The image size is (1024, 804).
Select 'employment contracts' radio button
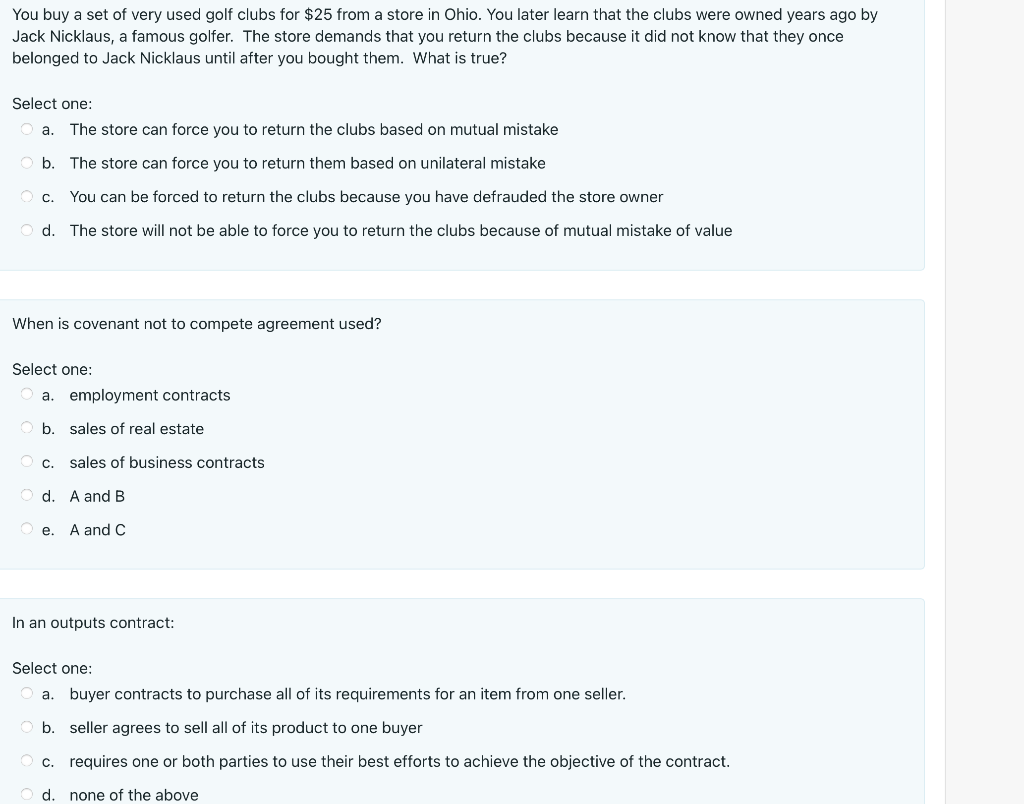click(x=27, y=394)
